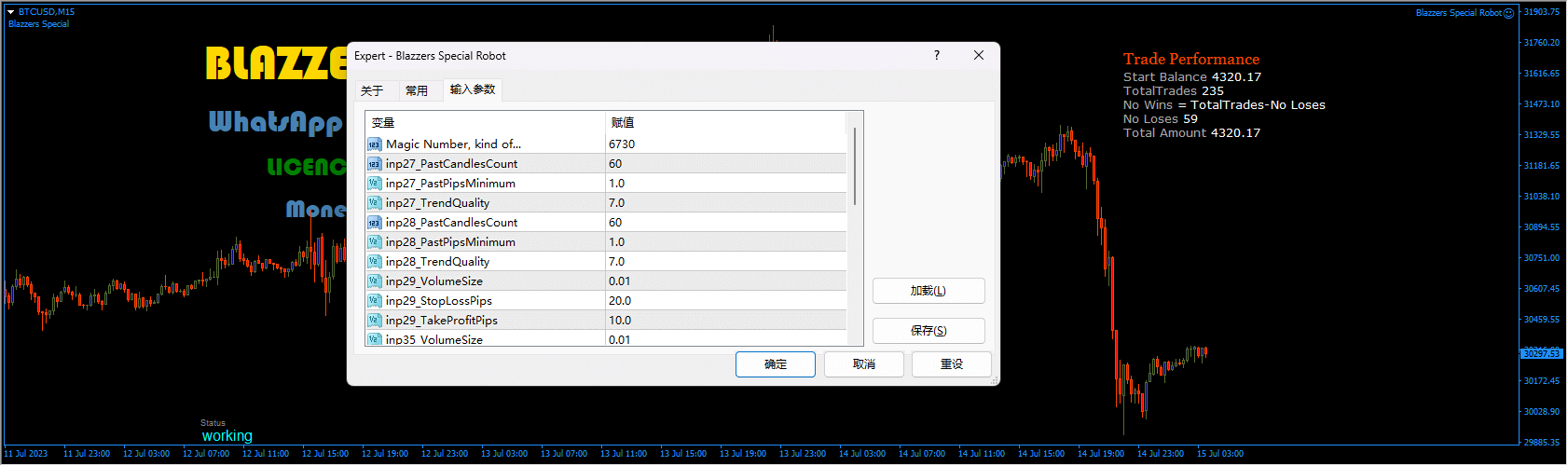Click the Magic Number integer type icon

(374, 144)
